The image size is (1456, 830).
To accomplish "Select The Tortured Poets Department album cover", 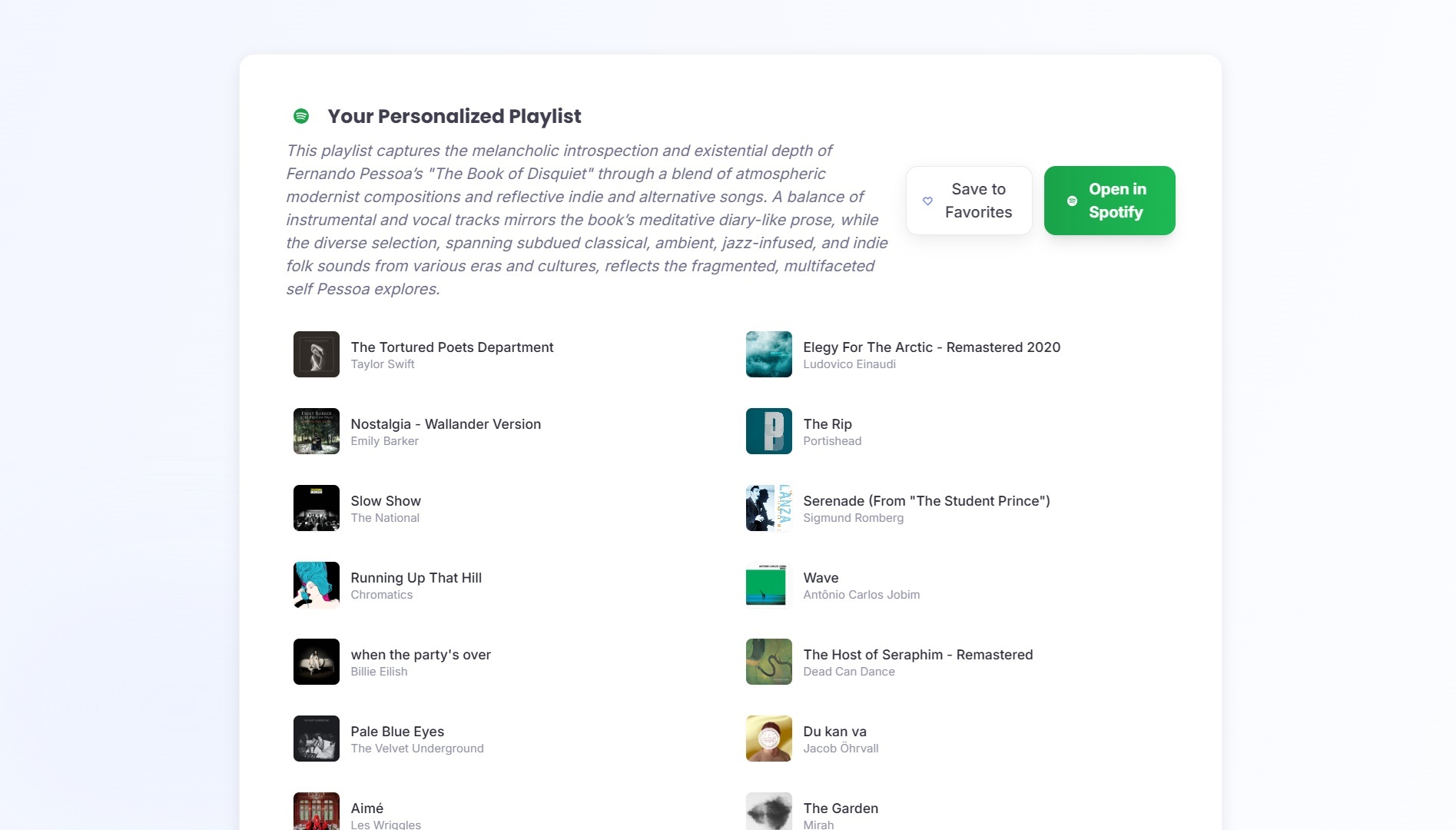I will (317, 354).
